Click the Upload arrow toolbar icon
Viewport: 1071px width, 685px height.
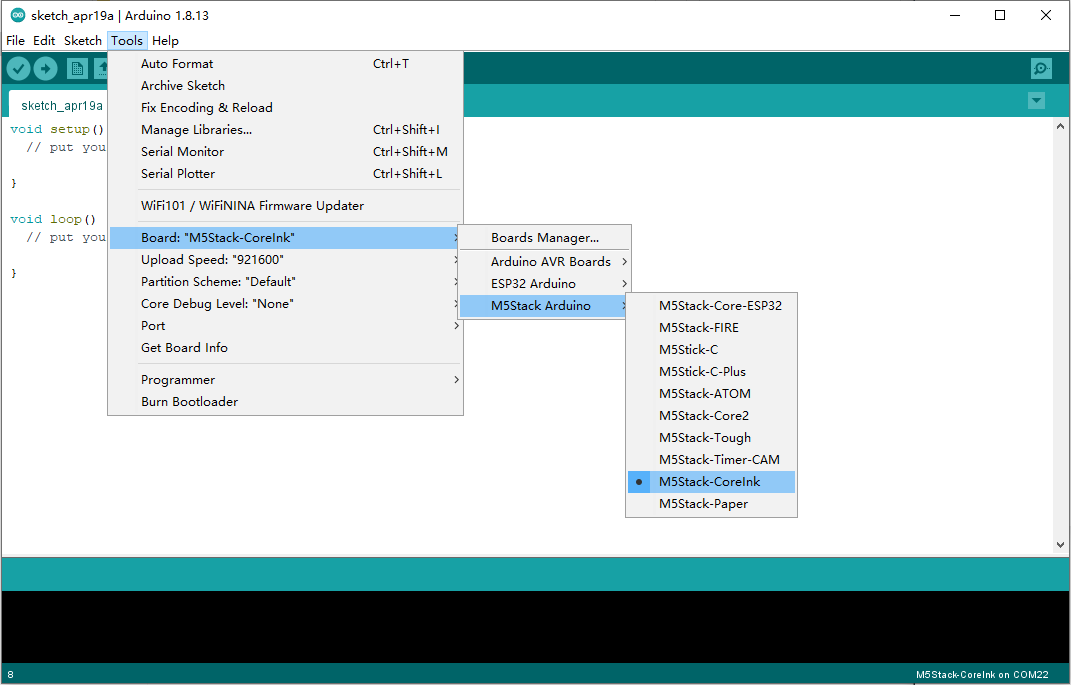tap(46, 68)
